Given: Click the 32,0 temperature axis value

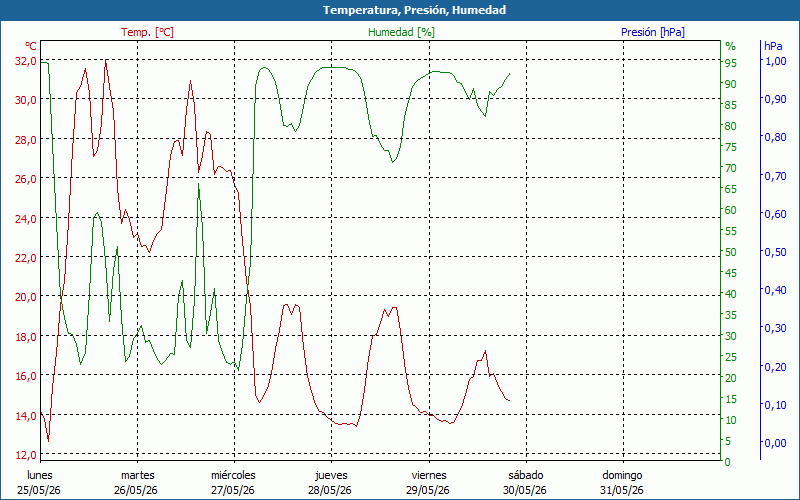Looking at the screenshot, I should pos(26,61).
